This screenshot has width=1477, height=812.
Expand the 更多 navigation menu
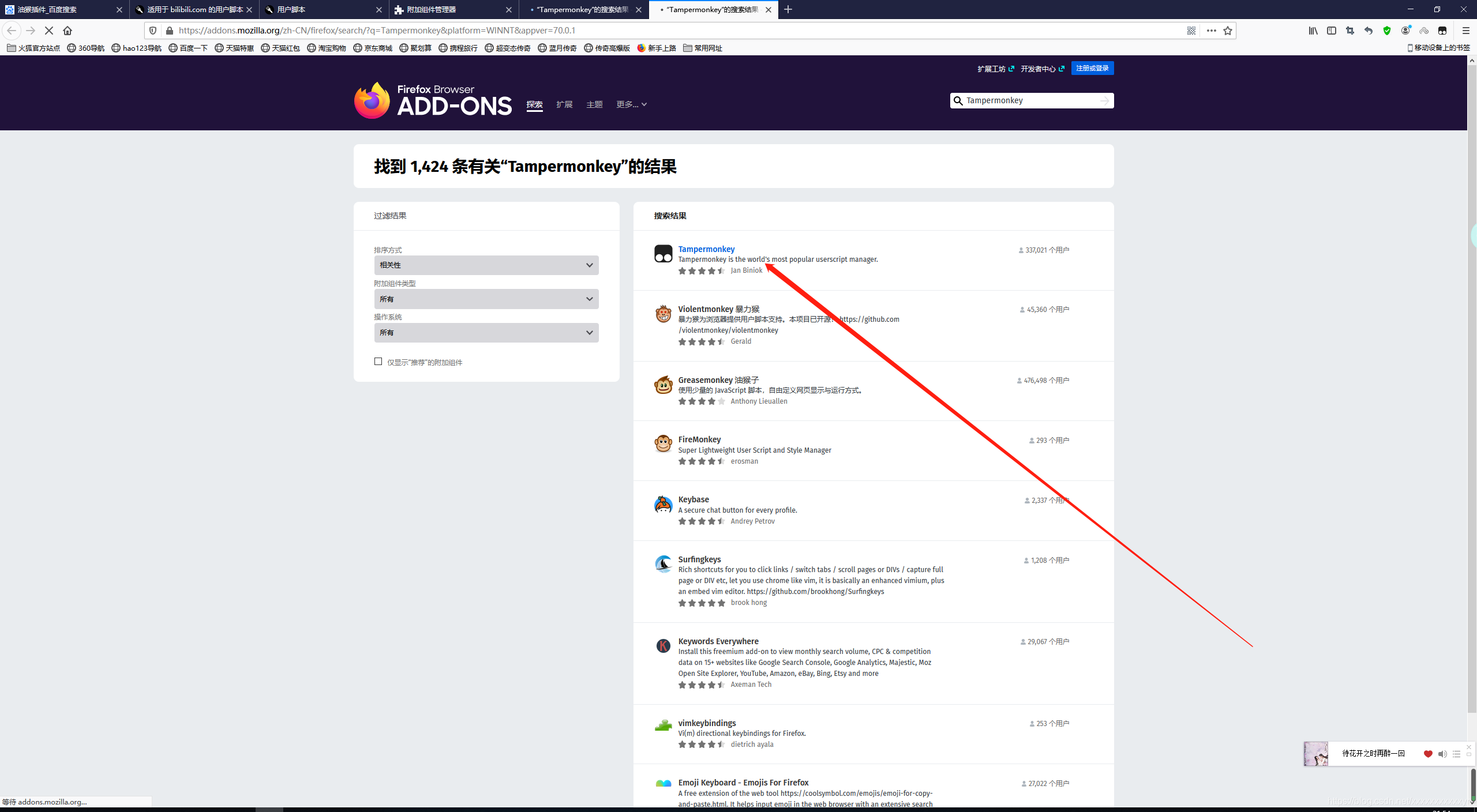(x=631, y=104)
